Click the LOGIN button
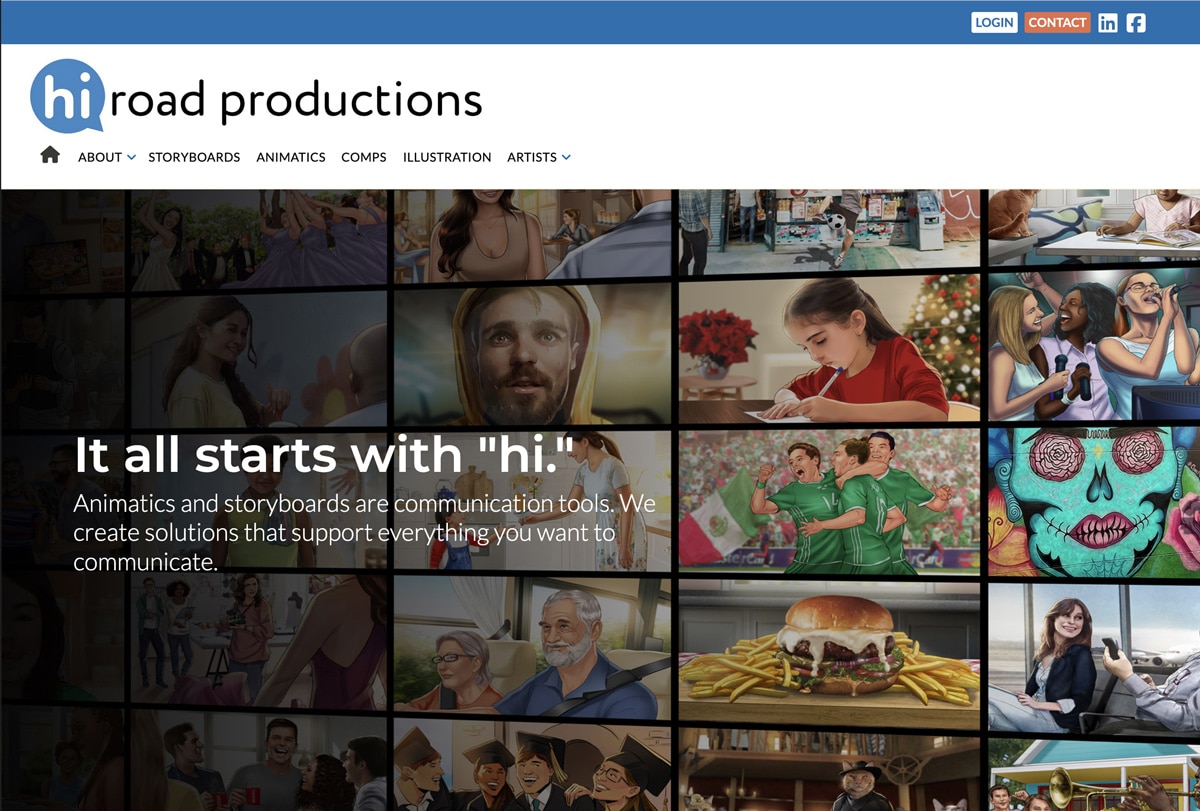The height and width of the screenshot is (811, 1200). point(994,22)
